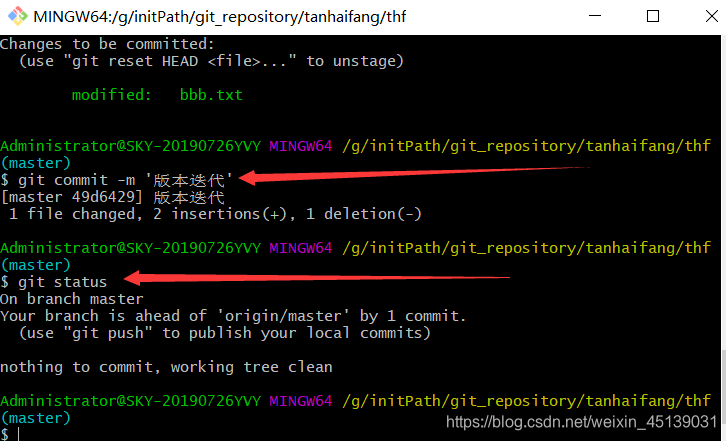726x441 pixels.
Task: Open the Git Bash title bar icon menu
Action: click(x=18, y=17)
